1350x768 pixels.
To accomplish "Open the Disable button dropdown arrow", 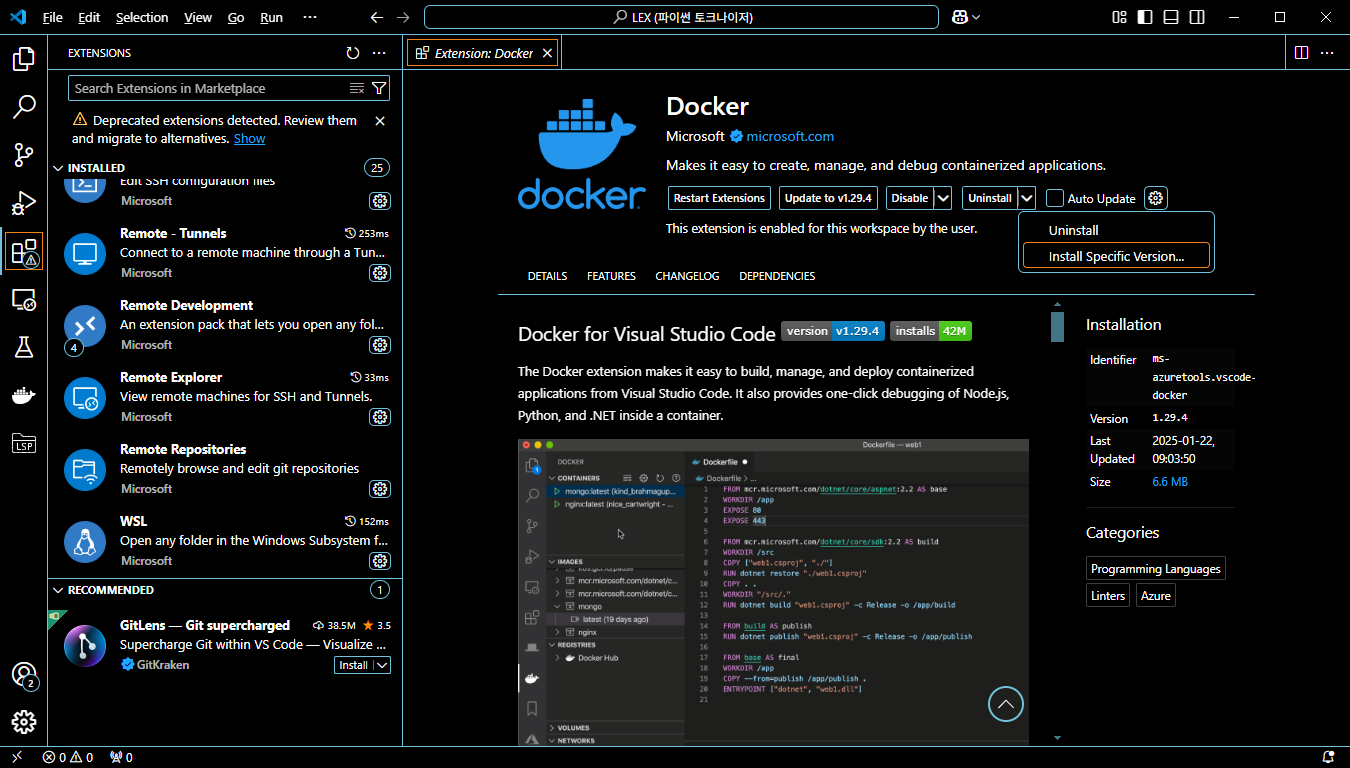I will 944,198.
